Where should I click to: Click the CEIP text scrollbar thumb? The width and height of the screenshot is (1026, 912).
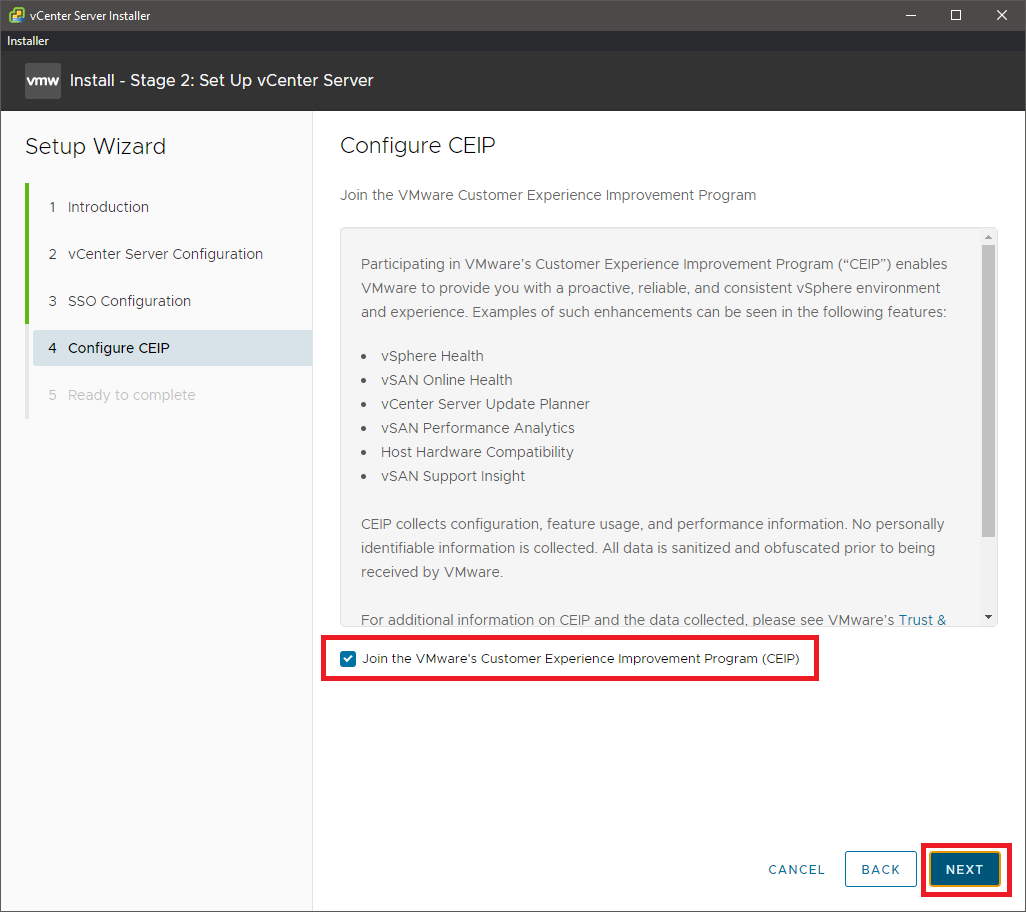tap(988, 390)
